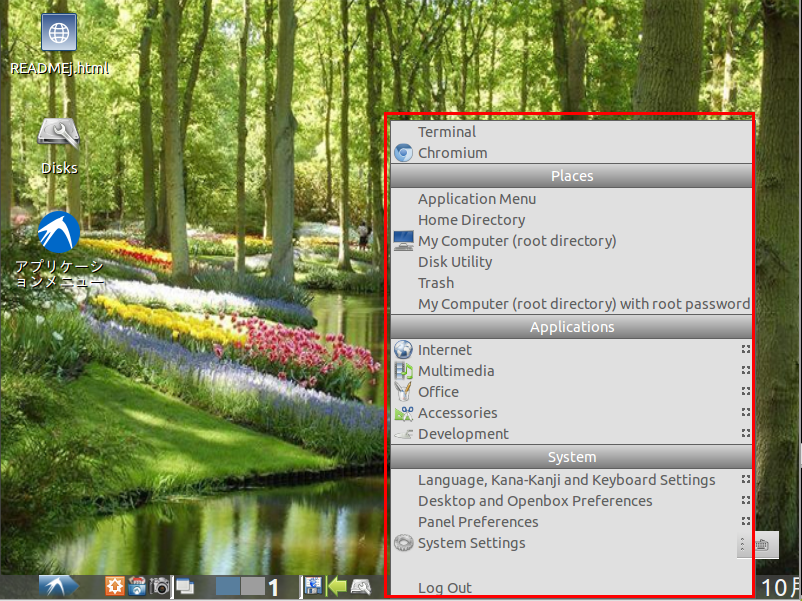
Task: Expand the Development submenu
Action: [571, 434]
